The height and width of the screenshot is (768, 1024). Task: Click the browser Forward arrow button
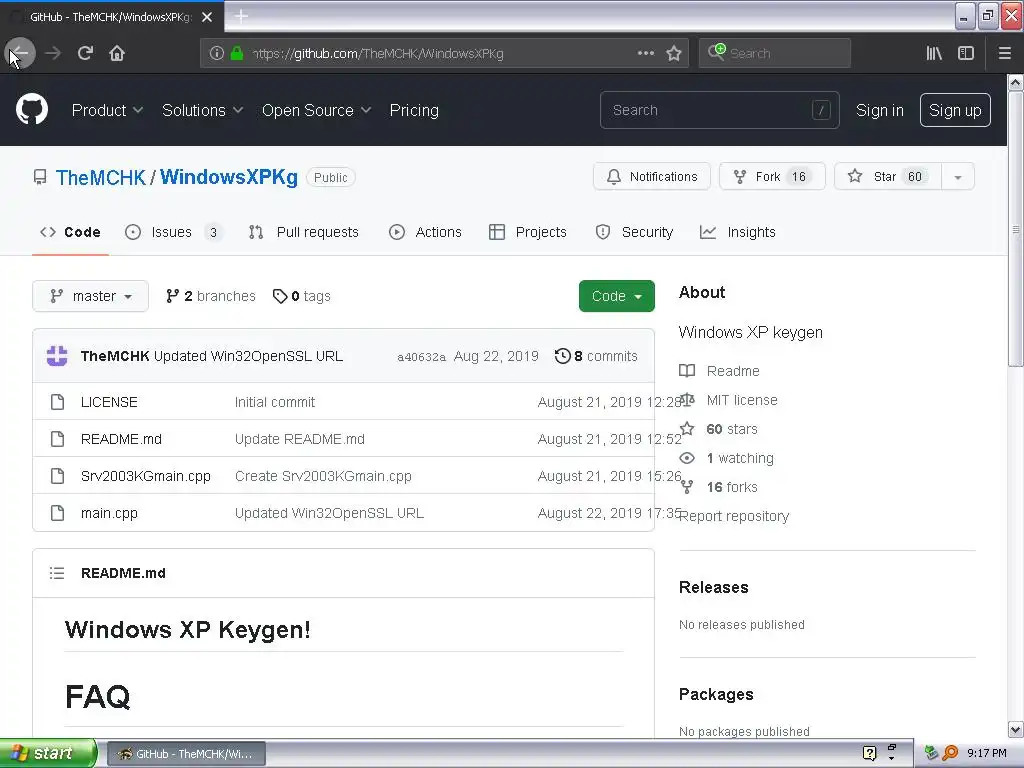(53, 53)
